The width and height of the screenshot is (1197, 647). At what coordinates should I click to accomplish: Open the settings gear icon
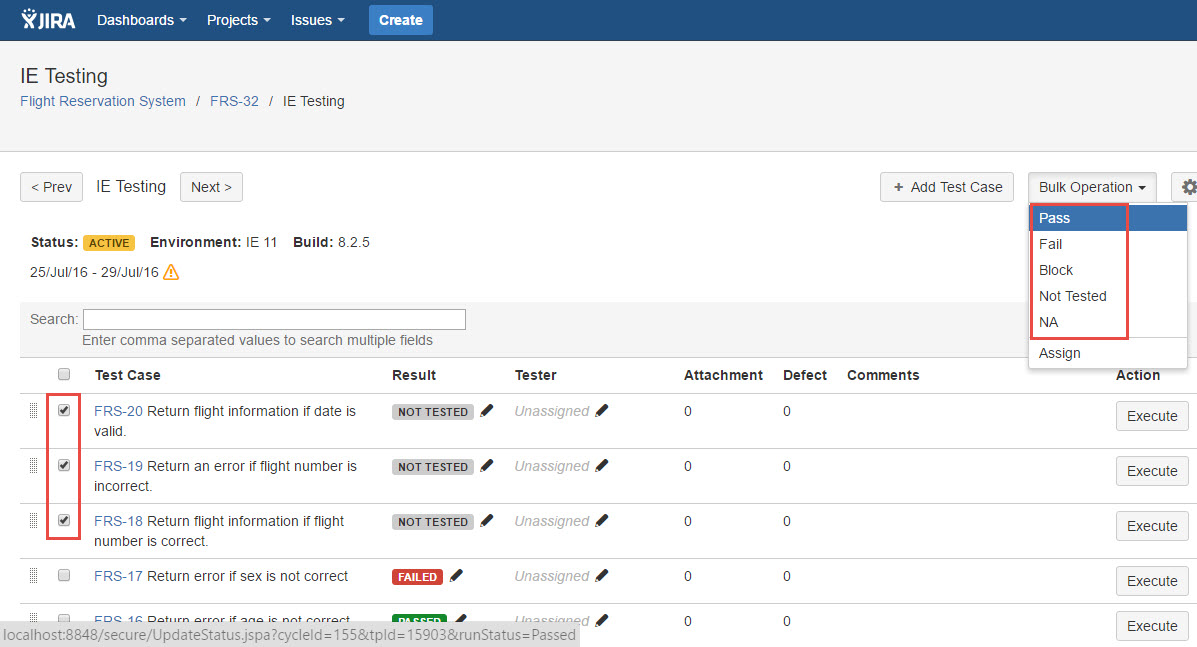click(x=1188, y=187)
